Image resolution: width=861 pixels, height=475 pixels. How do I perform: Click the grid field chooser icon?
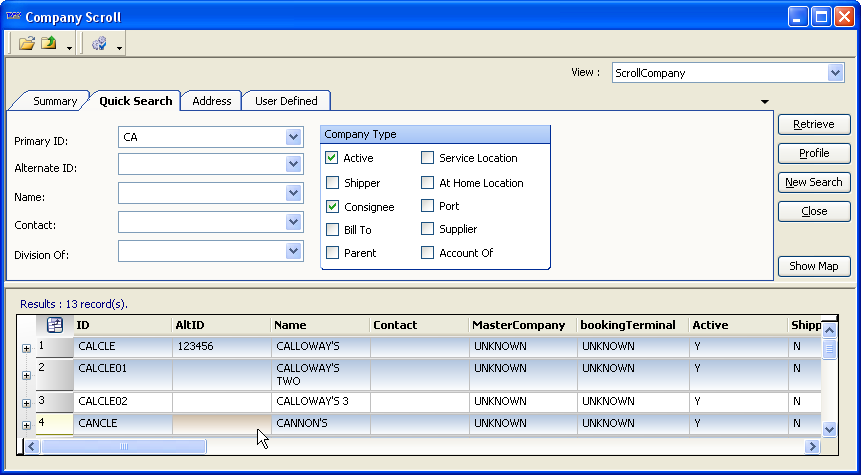click(x=55, y=325)
